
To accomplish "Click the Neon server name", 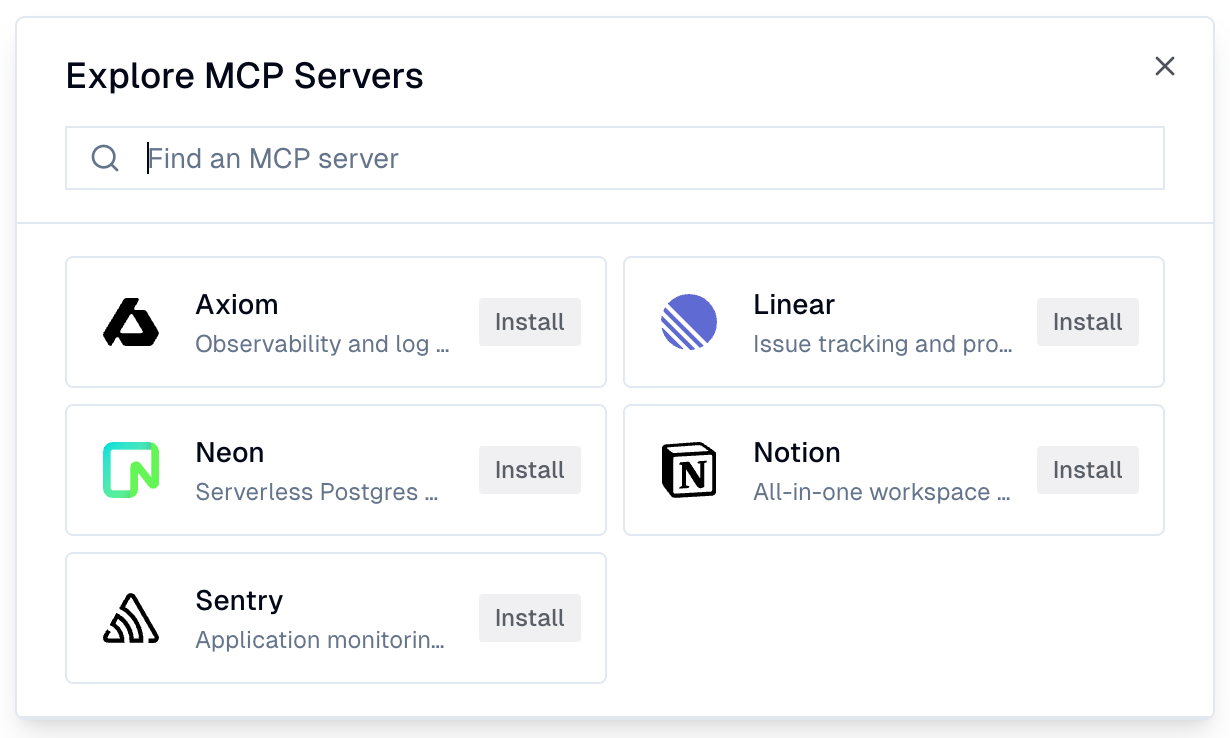I will [230, 452].
